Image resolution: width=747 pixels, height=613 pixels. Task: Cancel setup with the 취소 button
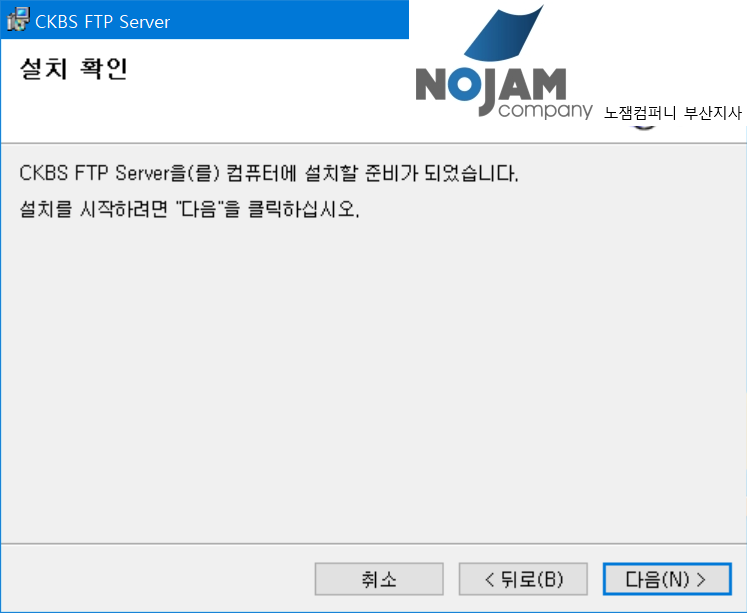tap(379, 579)
